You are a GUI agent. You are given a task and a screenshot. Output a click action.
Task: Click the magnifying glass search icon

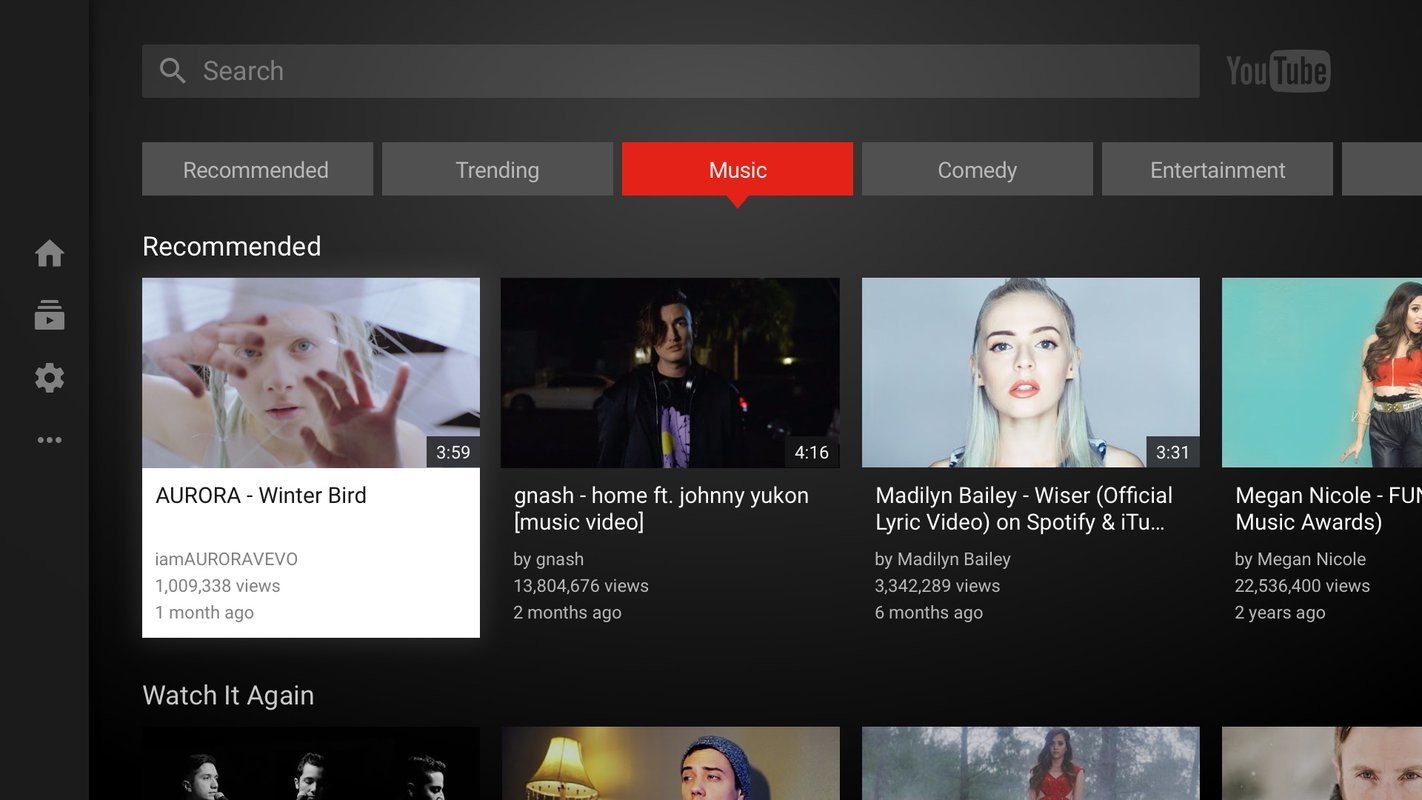171,70
